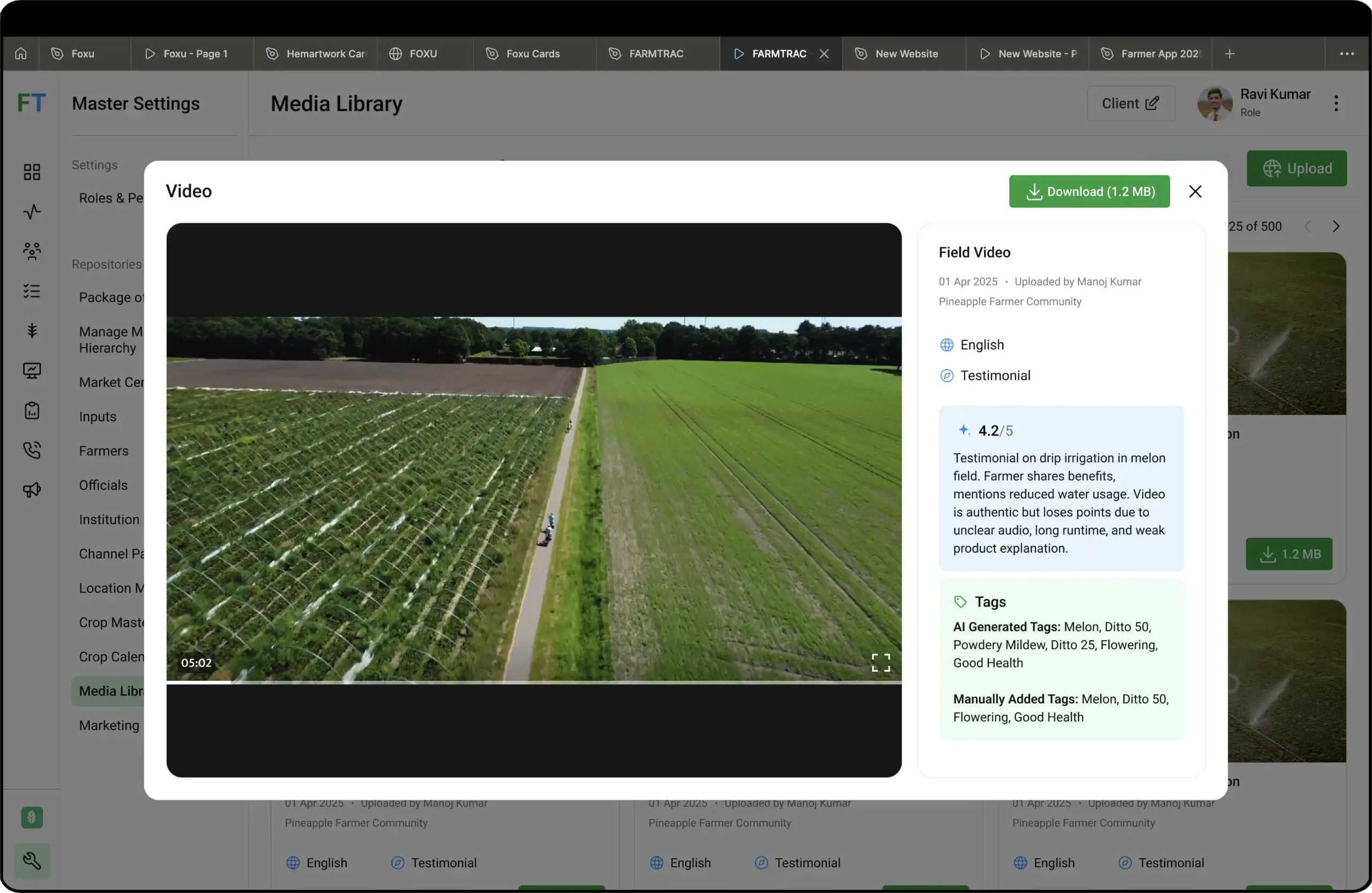Switch to the Foxu tab

point(84,54)
